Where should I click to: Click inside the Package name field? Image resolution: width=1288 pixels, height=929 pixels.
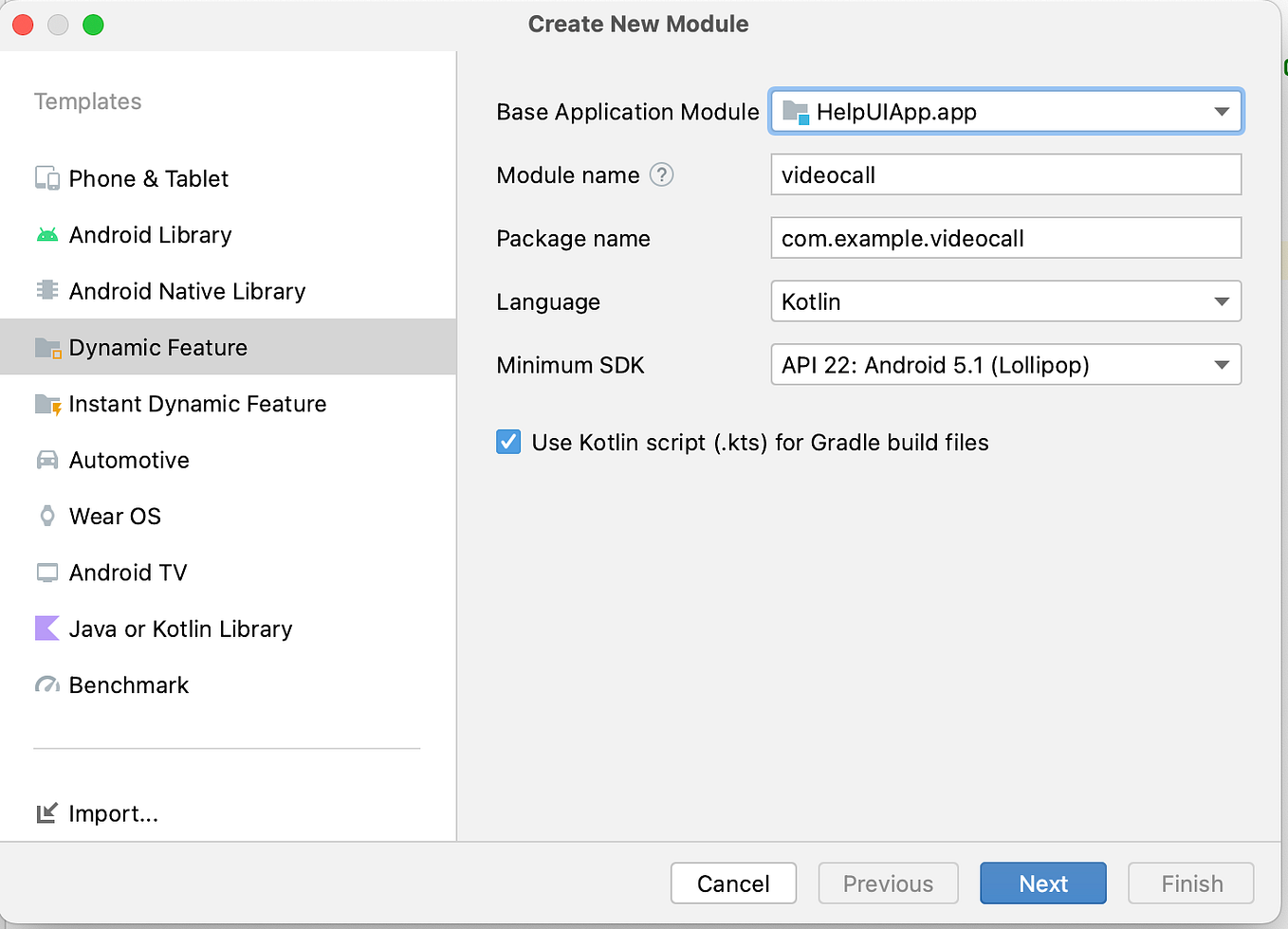click(x=1005, y=238)
